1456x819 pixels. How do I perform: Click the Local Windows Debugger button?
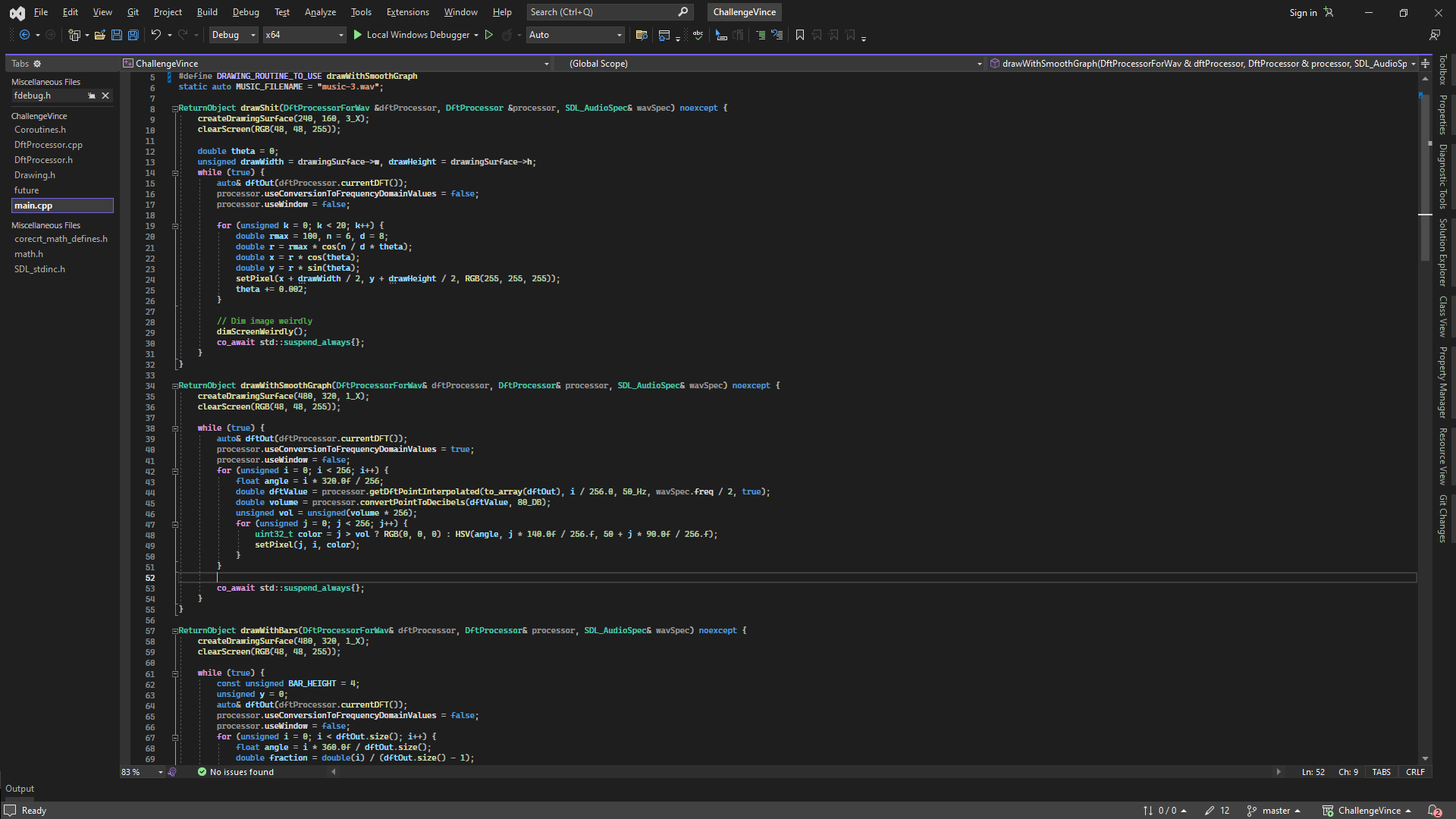(416, 35)
